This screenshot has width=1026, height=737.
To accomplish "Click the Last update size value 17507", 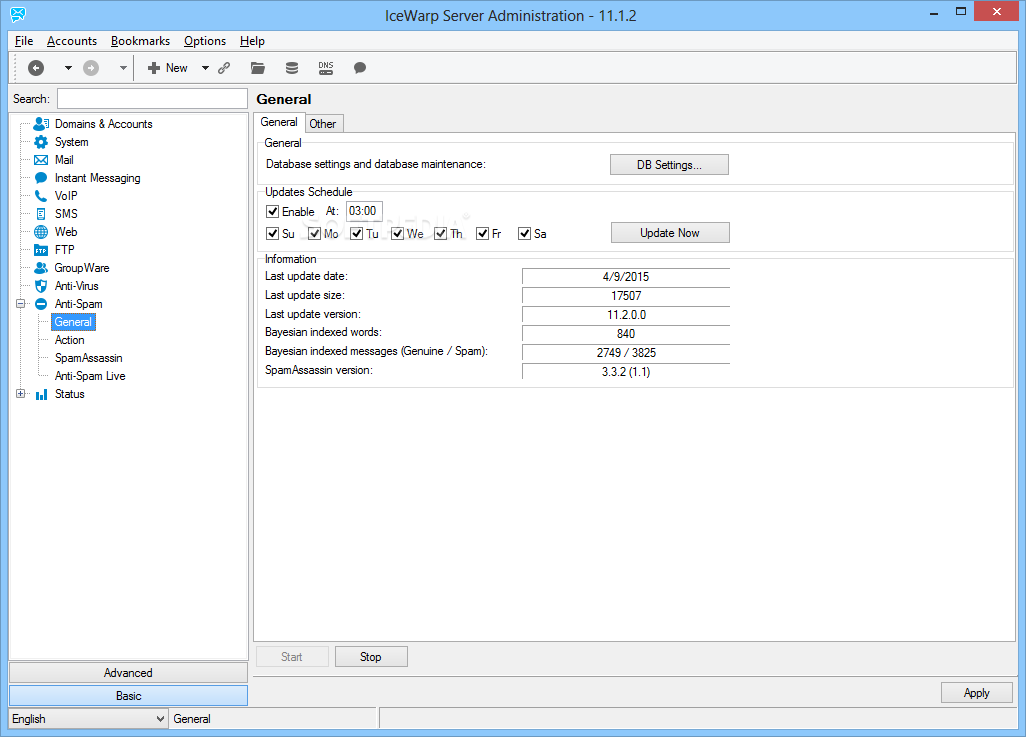I will tap(626, 296).
